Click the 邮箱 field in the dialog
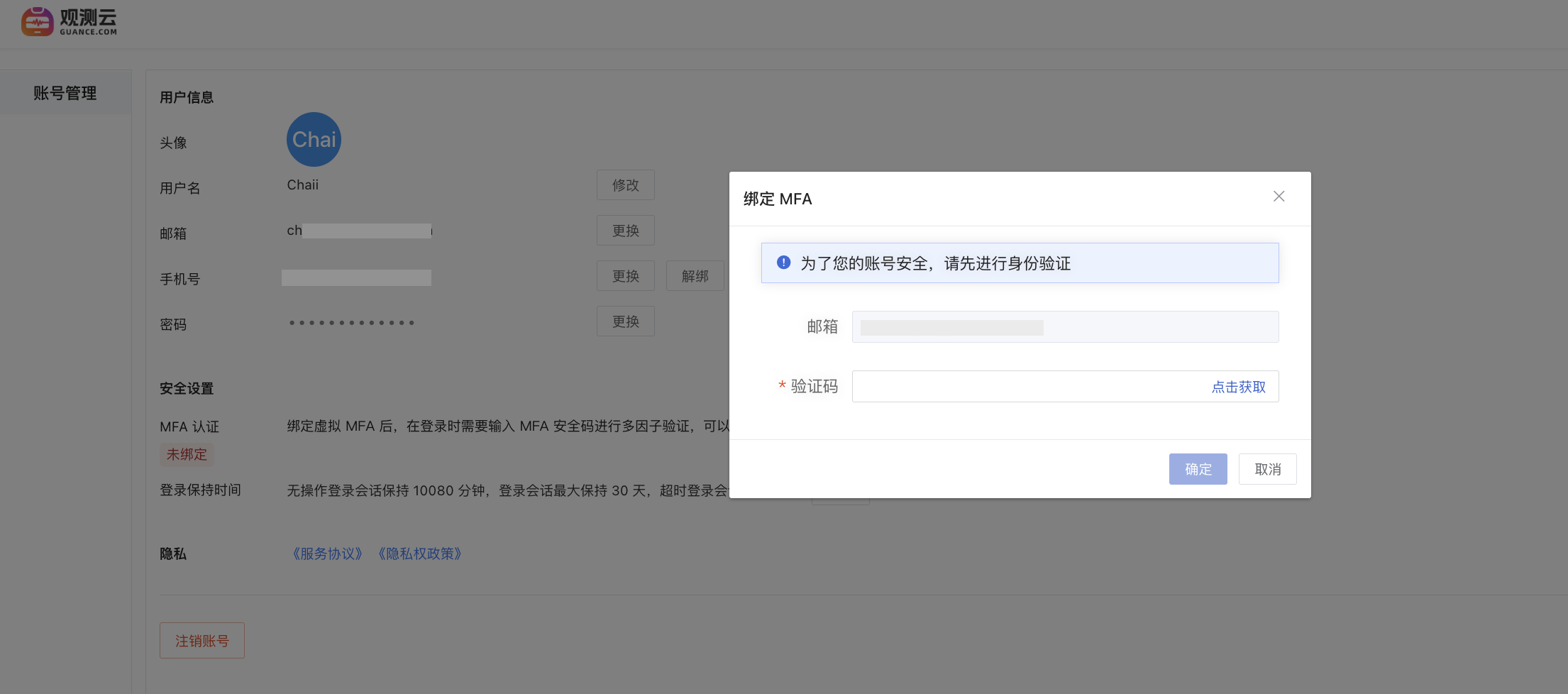This screenshot has width=1568, height=694. click(1064, 327)
